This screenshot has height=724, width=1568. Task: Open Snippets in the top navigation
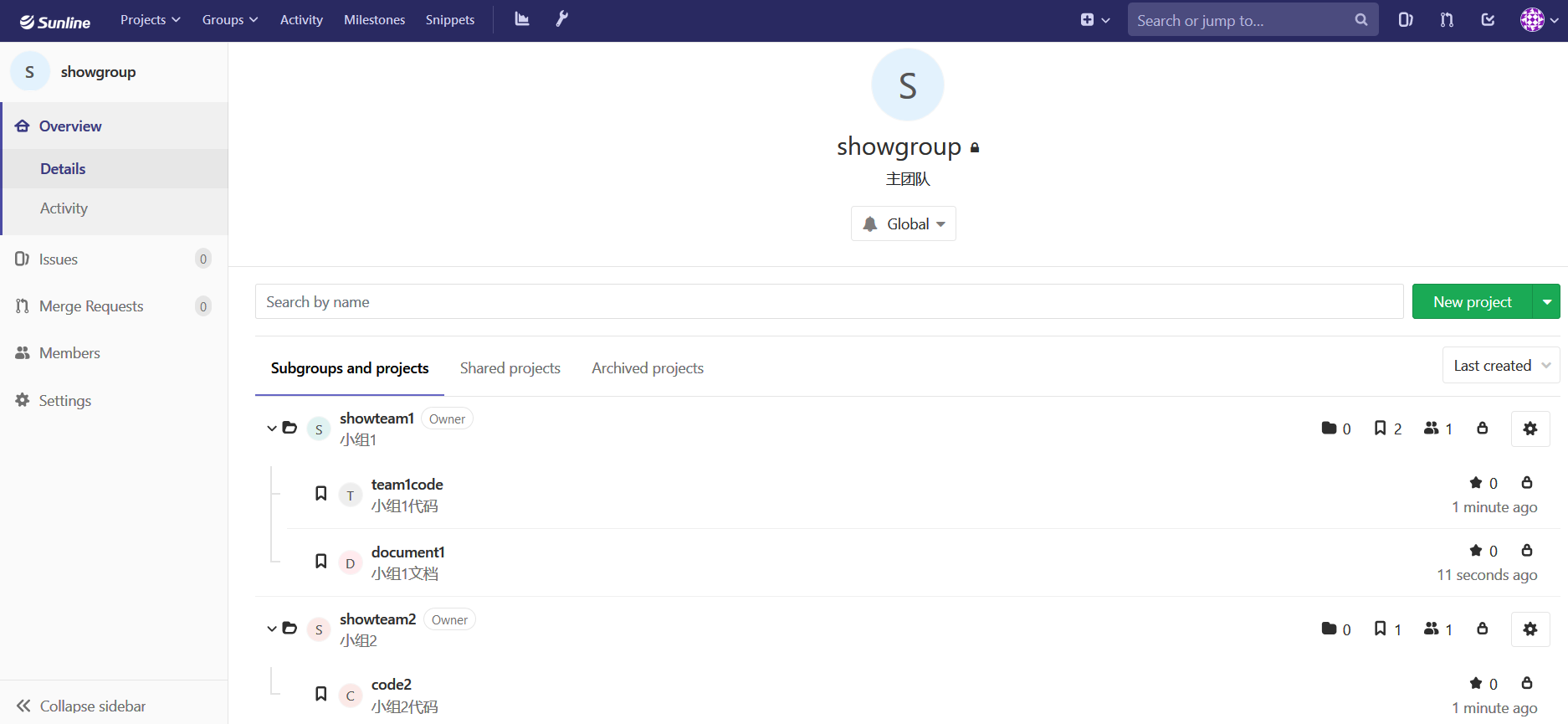click(x=450, y=20)
